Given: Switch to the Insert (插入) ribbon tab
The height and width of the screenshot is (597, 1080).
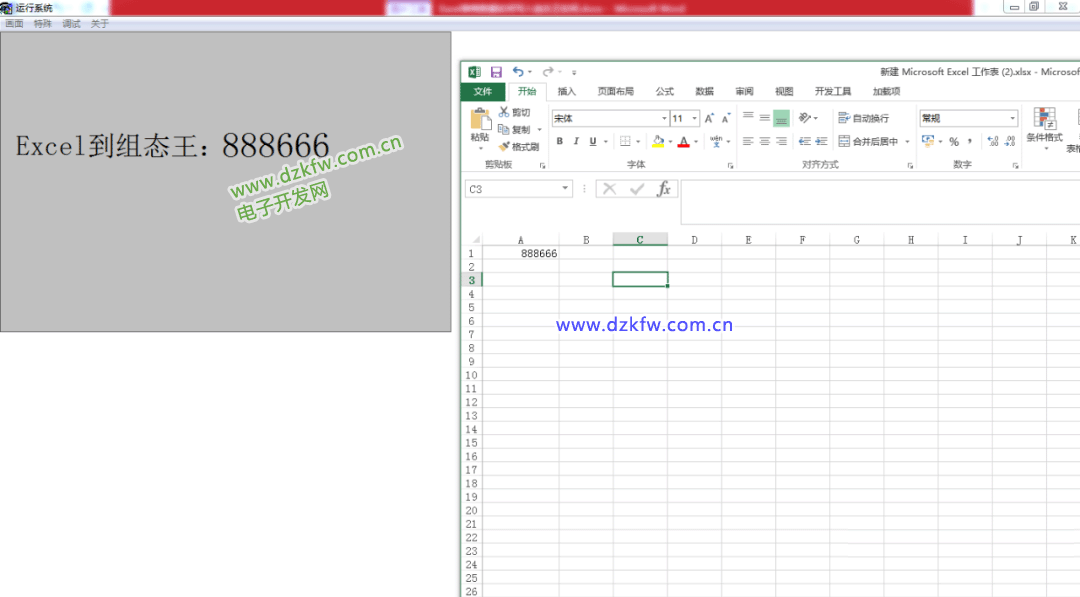Looking at the screenshot, I should pos(567,92).
